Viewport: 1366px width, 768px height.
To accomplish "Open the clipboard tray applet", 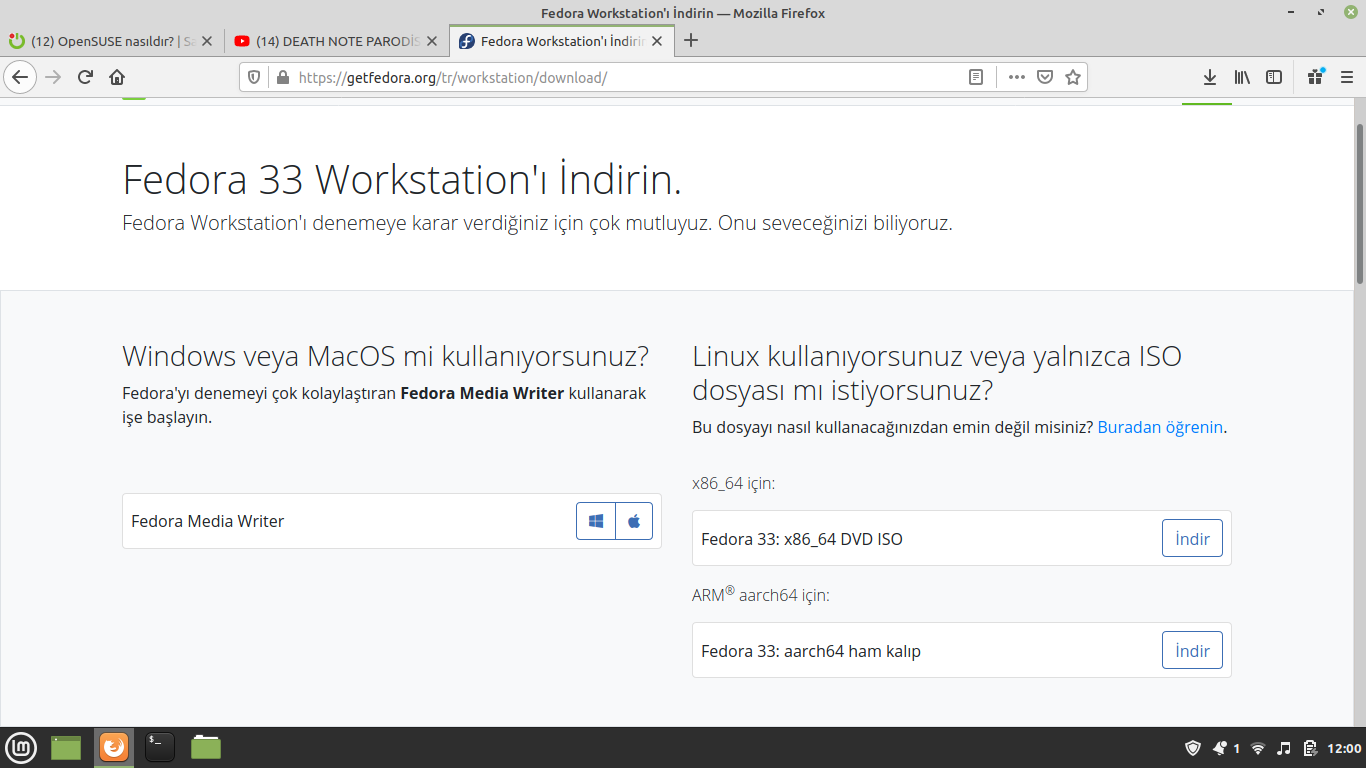I will coord(1309,748).
